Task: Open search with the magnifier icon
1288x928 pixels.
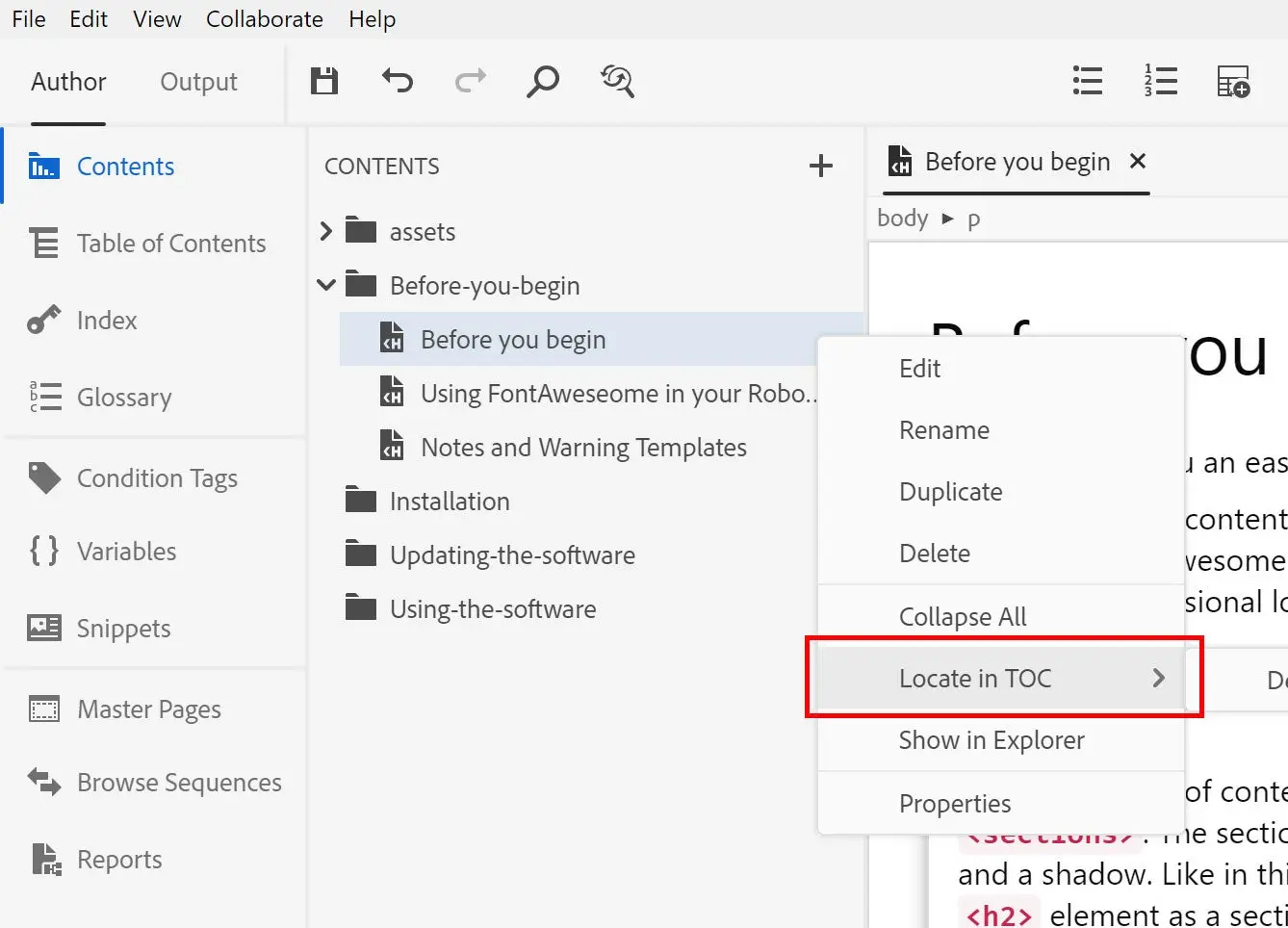Action: 543,82
